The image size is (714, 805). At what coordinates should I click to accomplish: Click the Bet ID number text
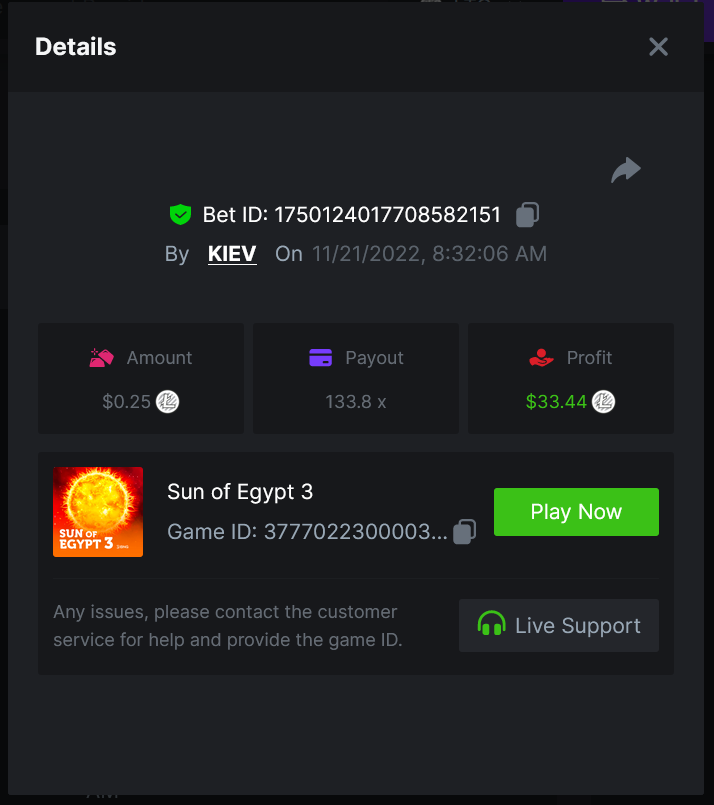(x=387, y=214)
